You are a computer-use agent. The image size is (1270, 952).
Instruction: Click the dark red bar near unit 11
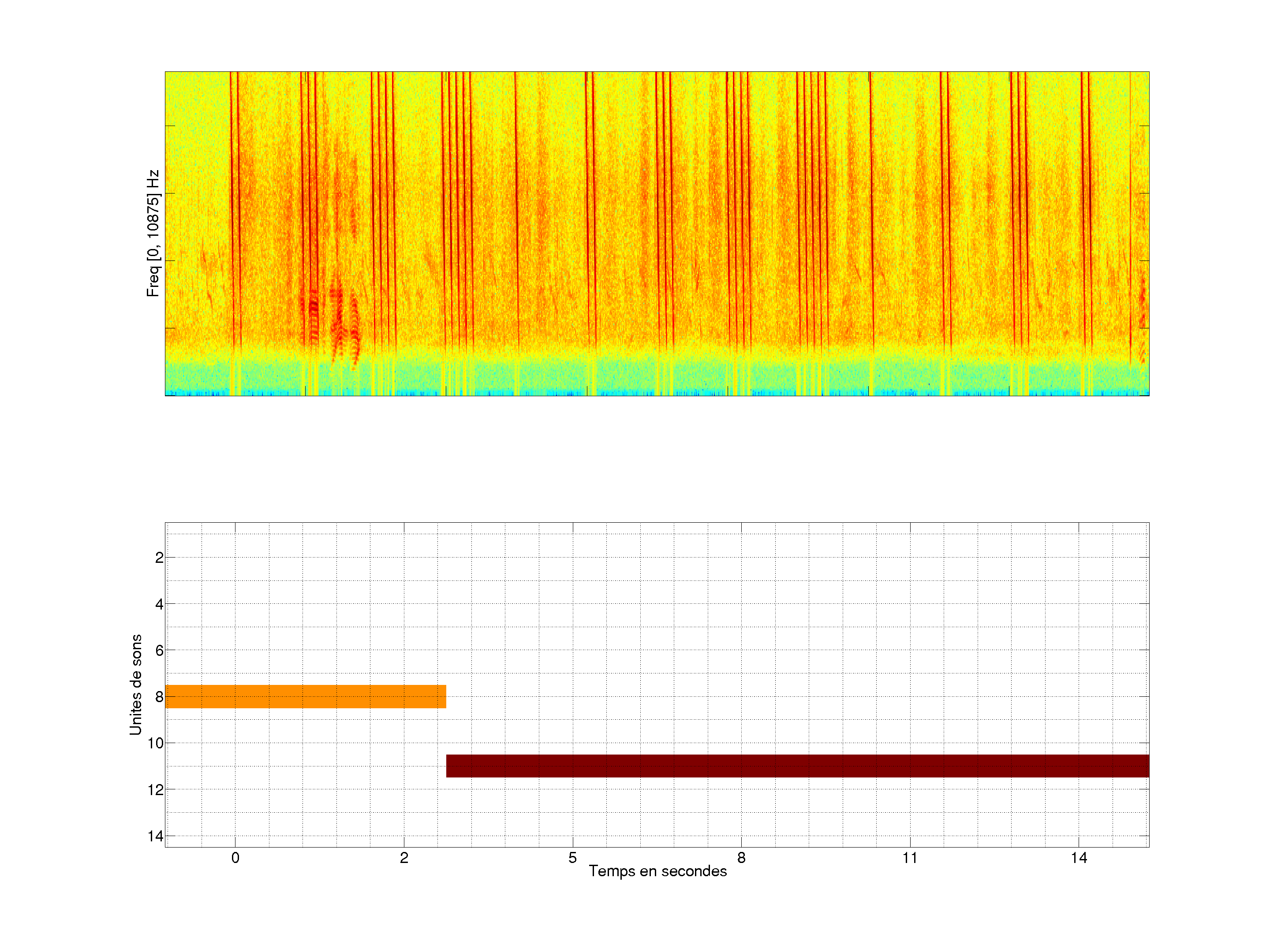pos(797,766)
